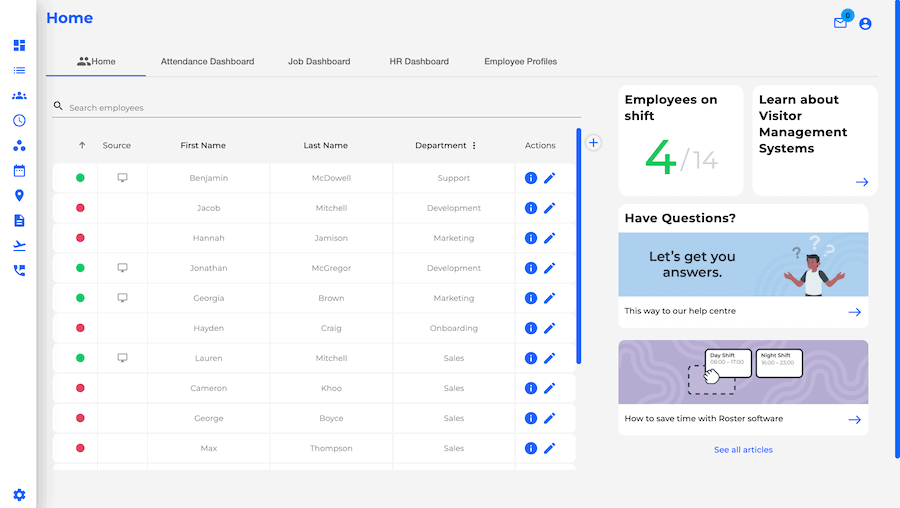Viewport: 900px width, 508px height.
Task: View info for Benjamin McDowell
Action: [x=531, y=178]
